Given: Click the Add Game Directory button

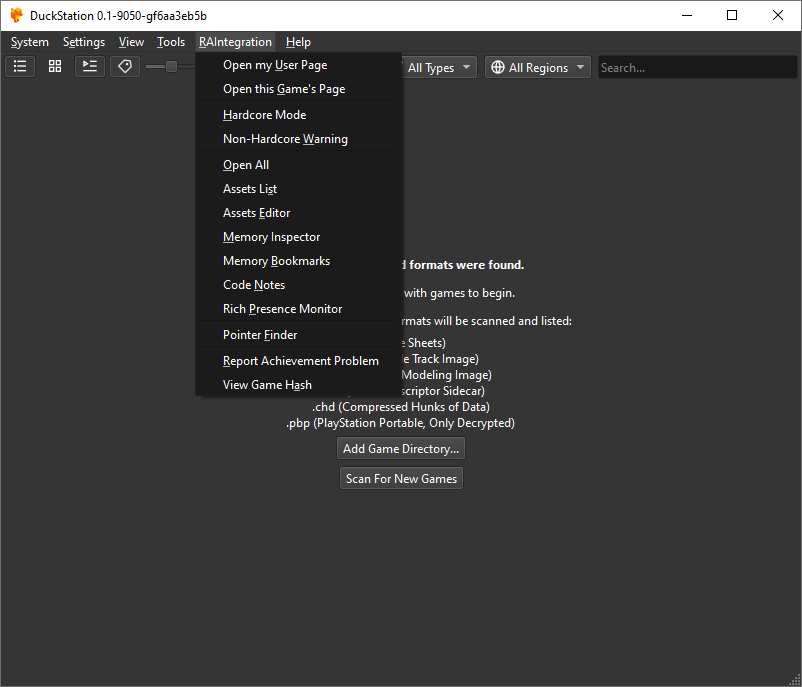Looking at the screenshot, I should pos(400,448).
